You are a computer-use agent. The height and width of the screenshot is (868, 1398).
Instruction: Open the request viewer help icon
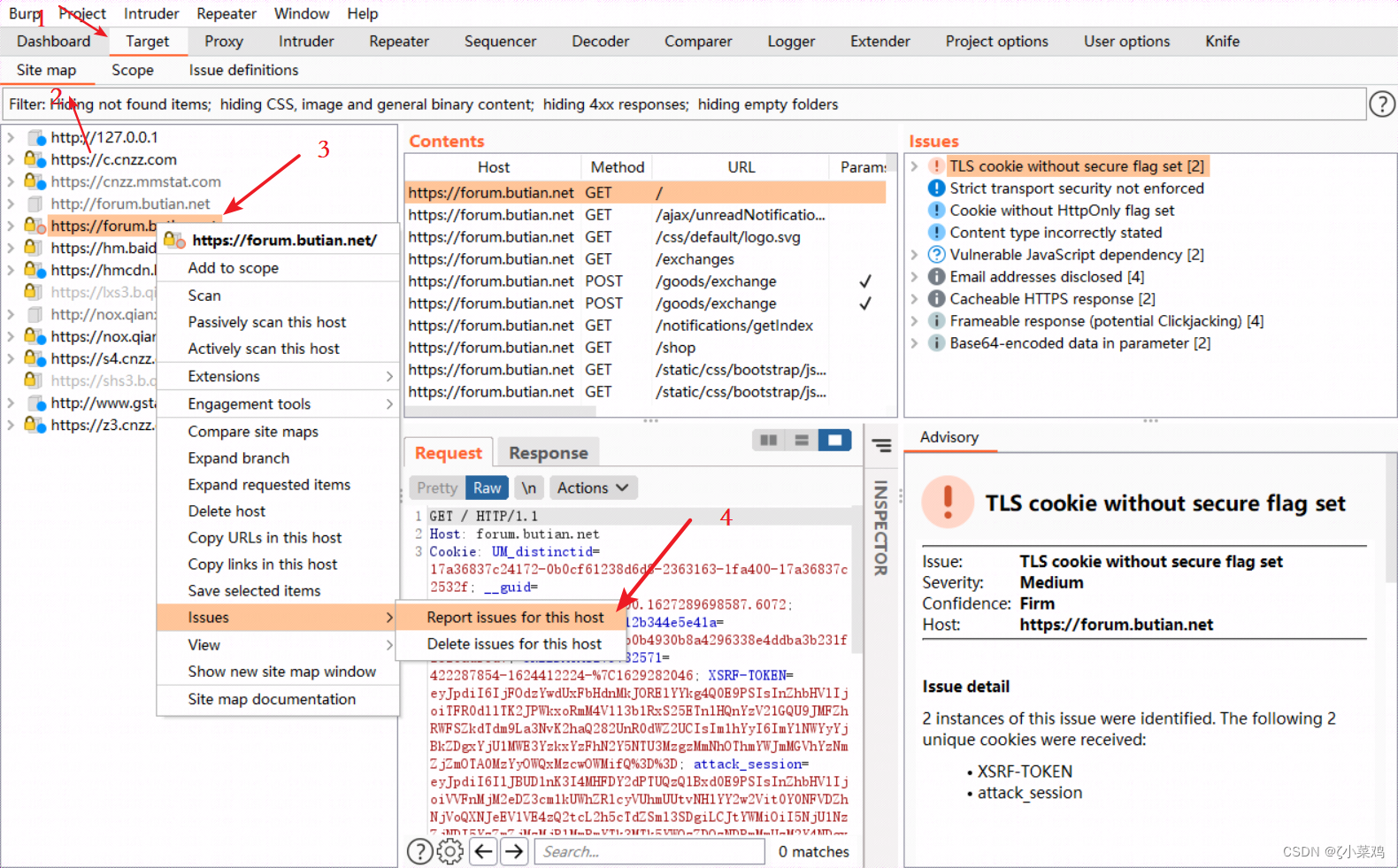419,851
